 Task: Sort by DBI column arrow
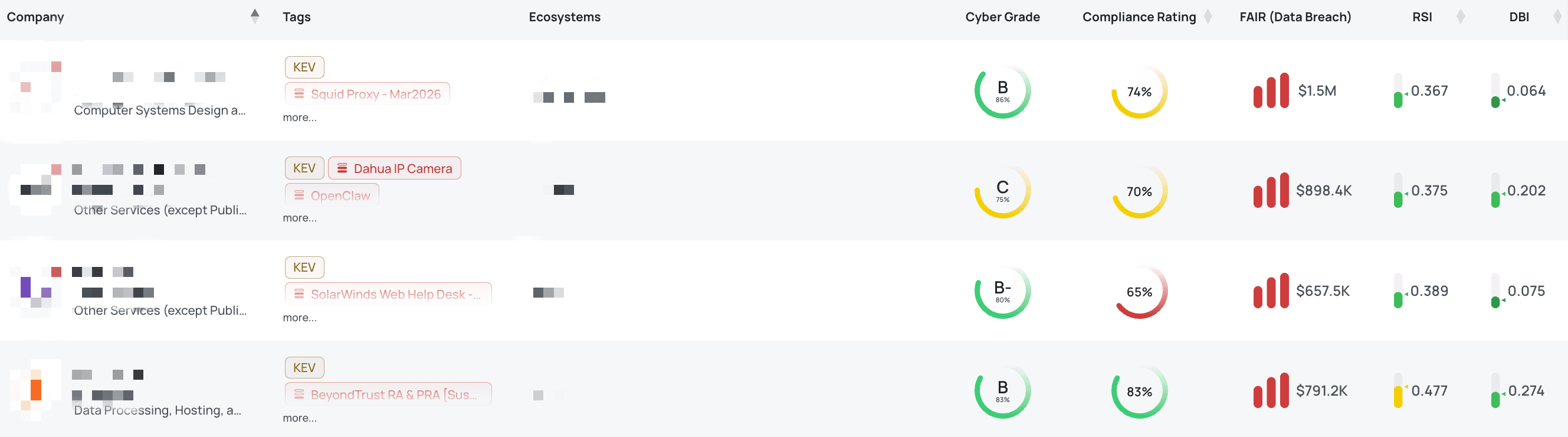(x=1557, y=17)
